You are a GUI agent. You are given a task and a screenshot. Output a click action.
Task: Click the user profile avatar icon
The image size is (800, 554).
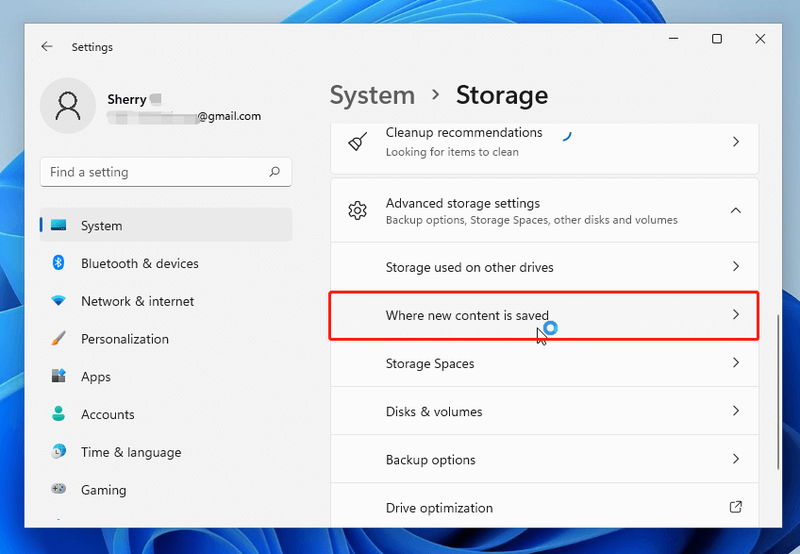68,106
